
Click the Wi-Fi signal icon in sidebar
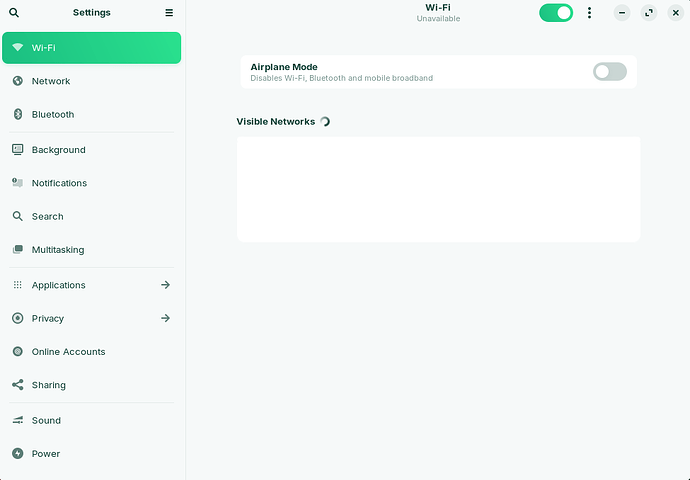pyautogui.click(x=18, y=48)
